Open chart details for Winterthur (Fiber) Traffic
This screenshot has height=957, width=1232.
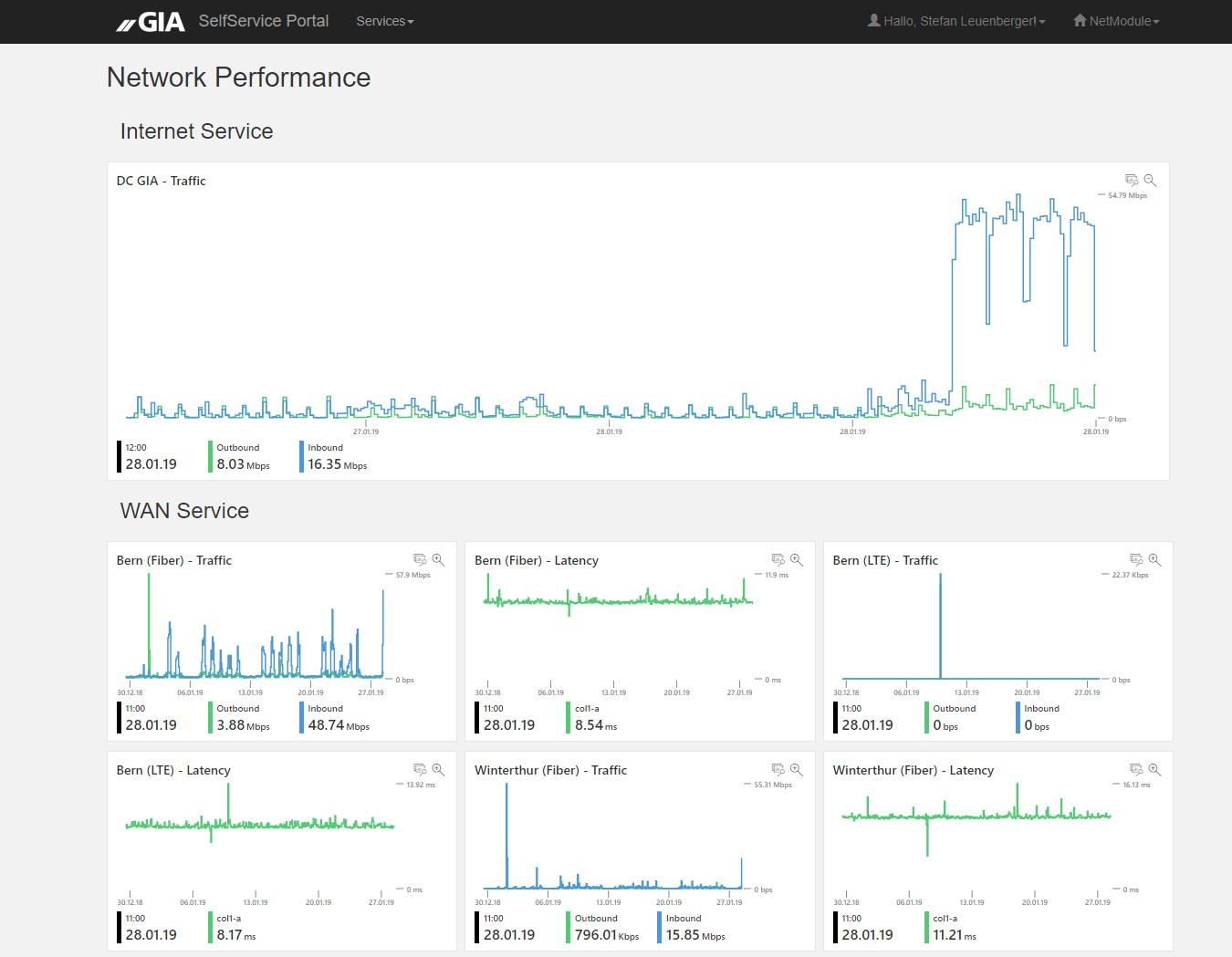point(778,770)
